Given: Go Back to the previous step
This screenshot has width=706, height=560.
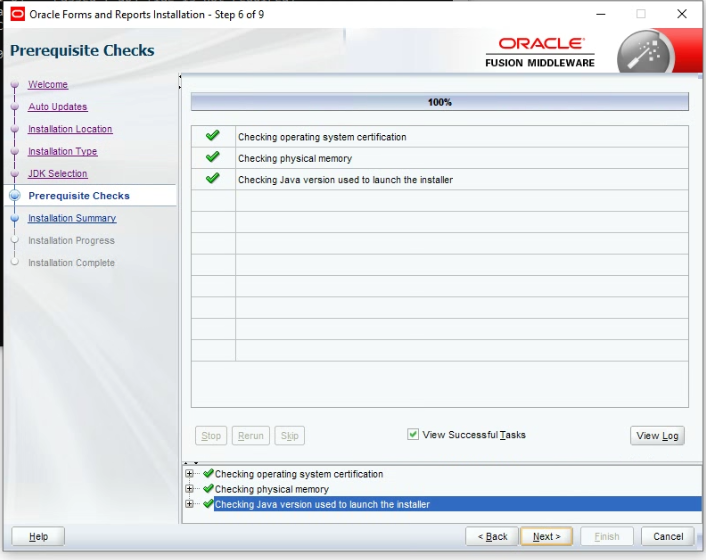Looking at the screenshot, I should [492, 536].
